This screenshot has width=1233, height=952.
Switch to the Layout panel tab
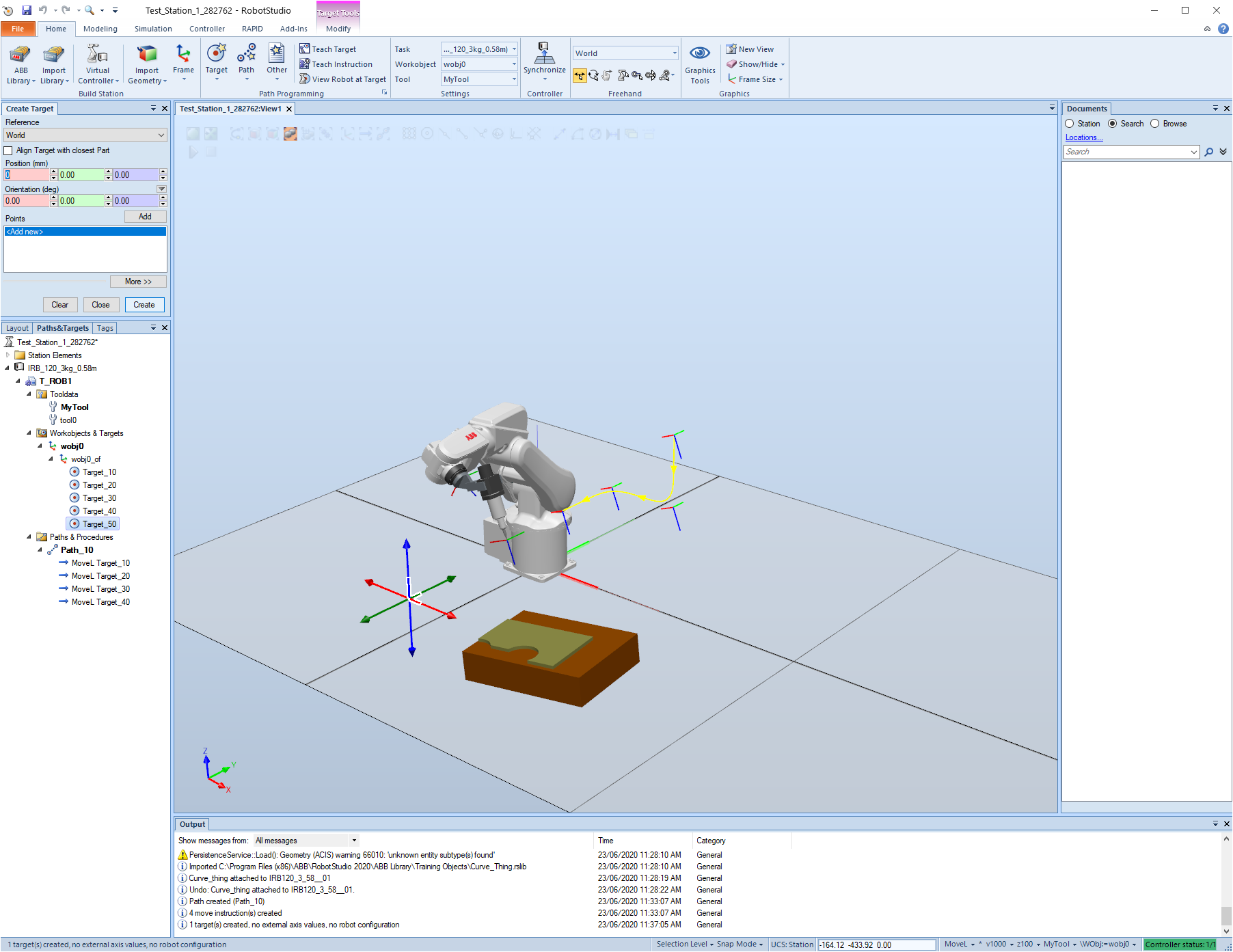17,328
